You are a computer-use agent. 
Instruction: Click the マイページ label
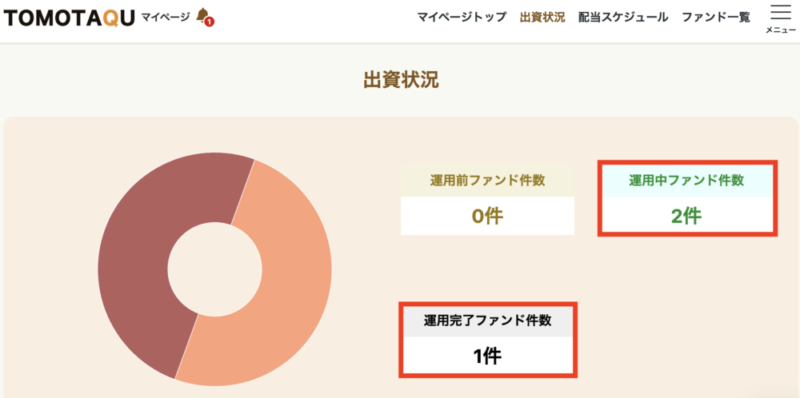(x=165, y=18)
